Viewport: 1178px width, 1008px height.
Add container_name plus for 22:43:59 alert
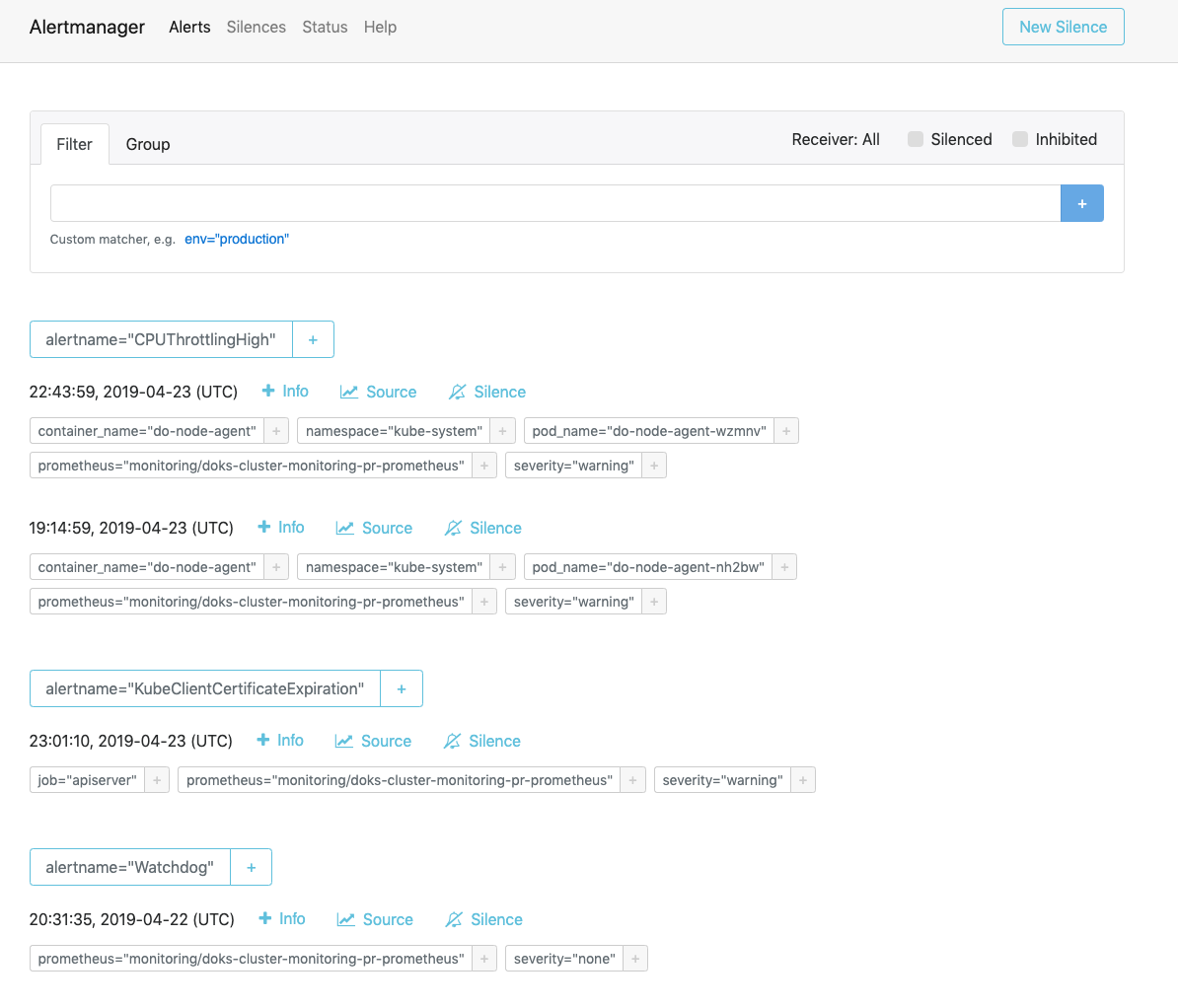[x=276, y=431]
